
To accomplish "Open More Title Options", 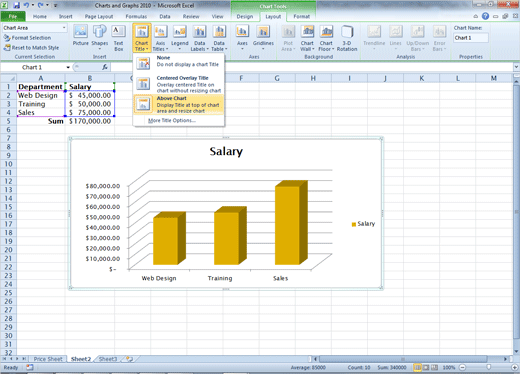I will 172,120.
